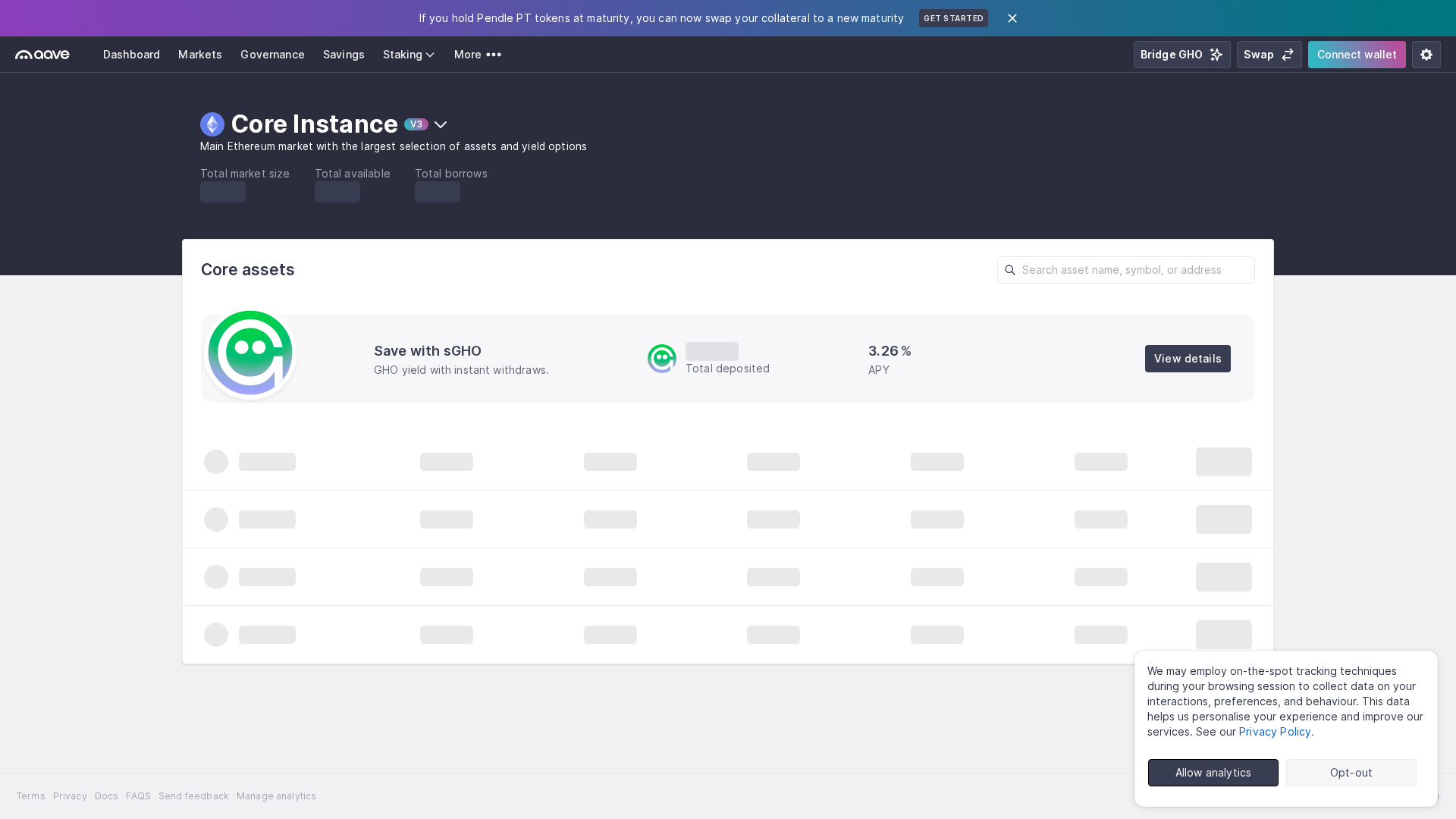Open the FAQS footer link
Screen dimensions: 1456x819
pos(138,796)
